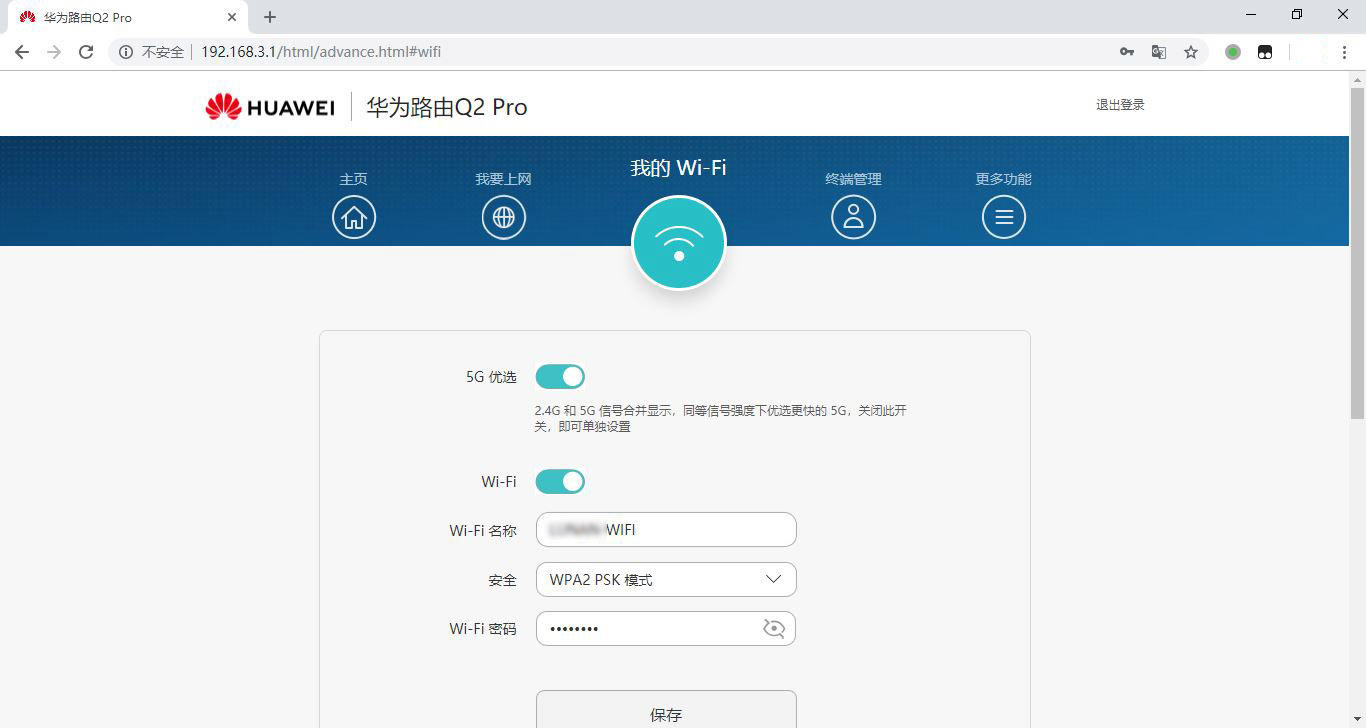The height and width of the screenshot is (728, 1366).
Task: Click the 我的 Wi-Fi navigation label
Action: click(678, 168)
